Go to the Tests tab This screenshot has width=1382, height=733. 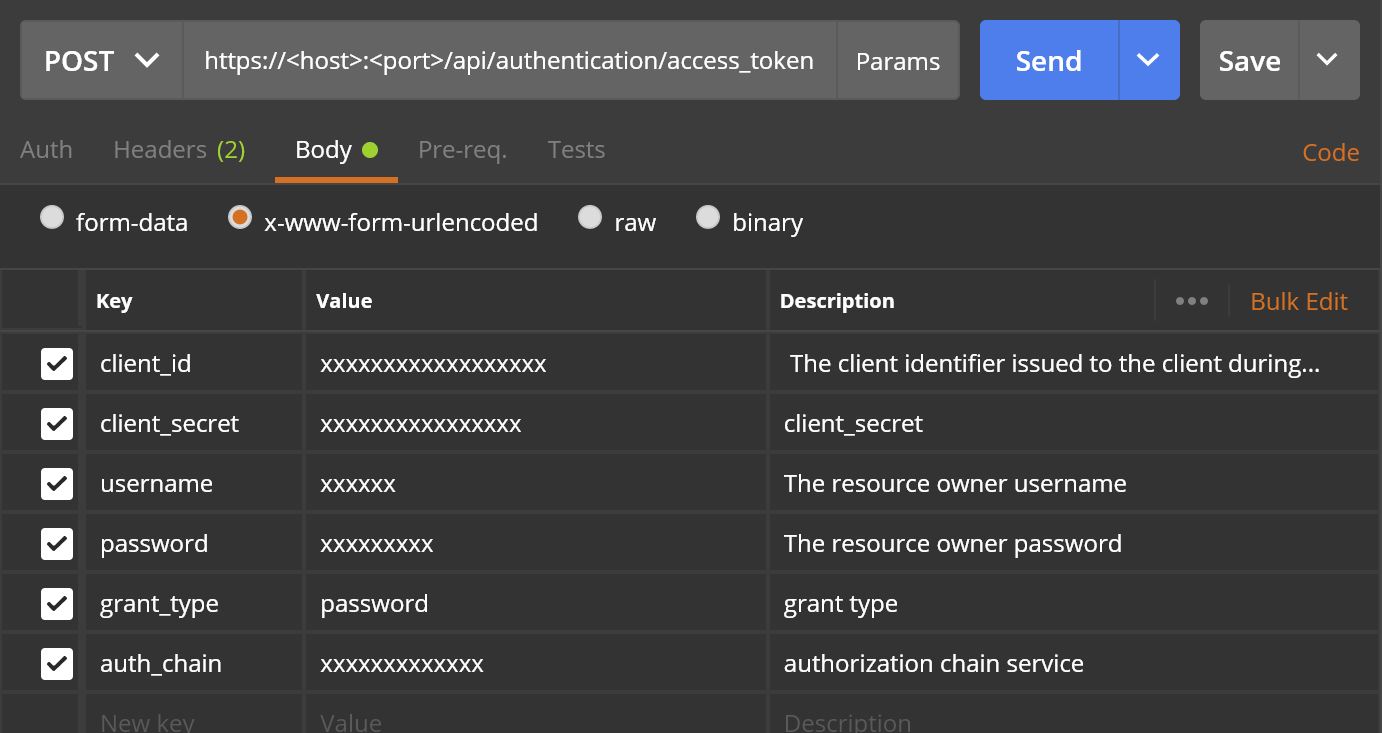576,150
